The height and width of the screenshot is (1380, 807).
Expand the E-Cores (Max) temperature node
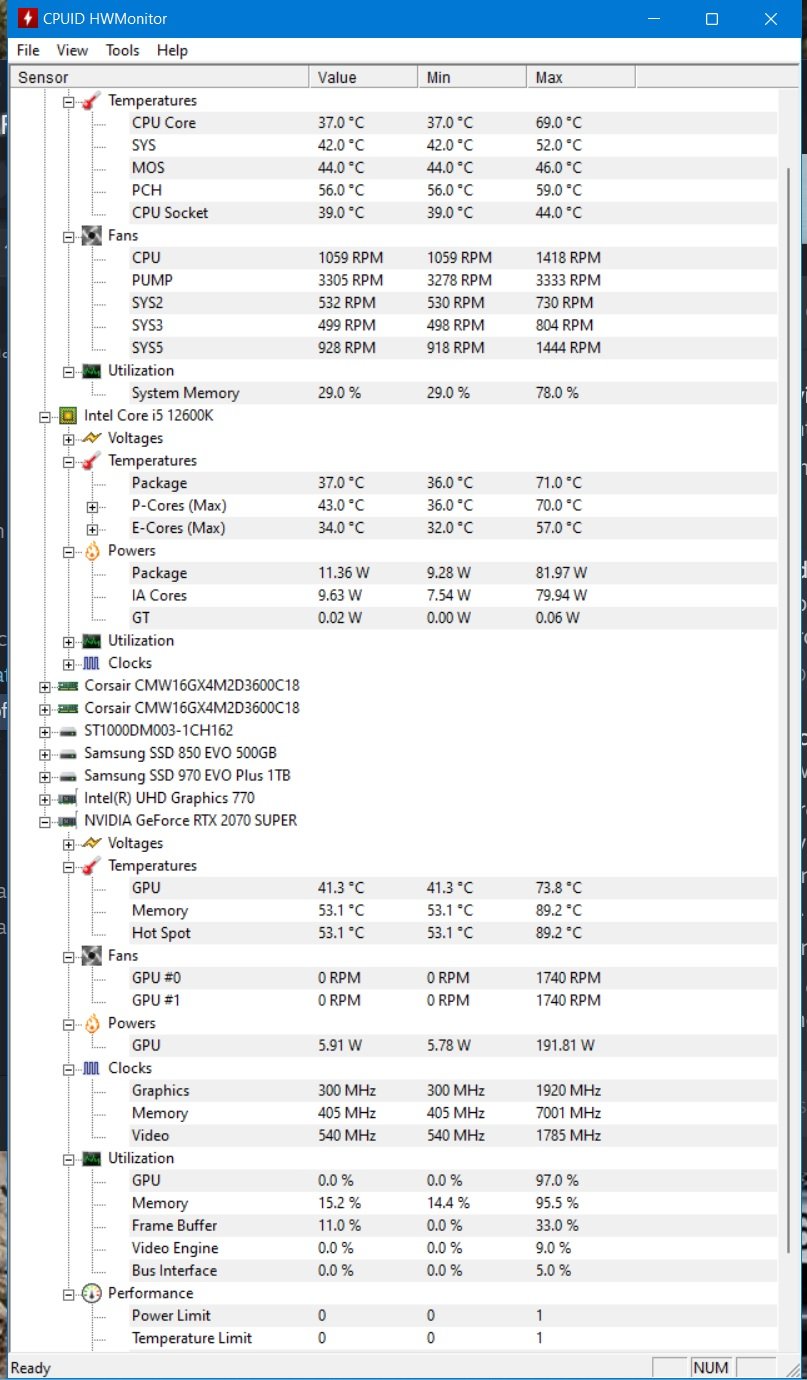click(93, 529)
